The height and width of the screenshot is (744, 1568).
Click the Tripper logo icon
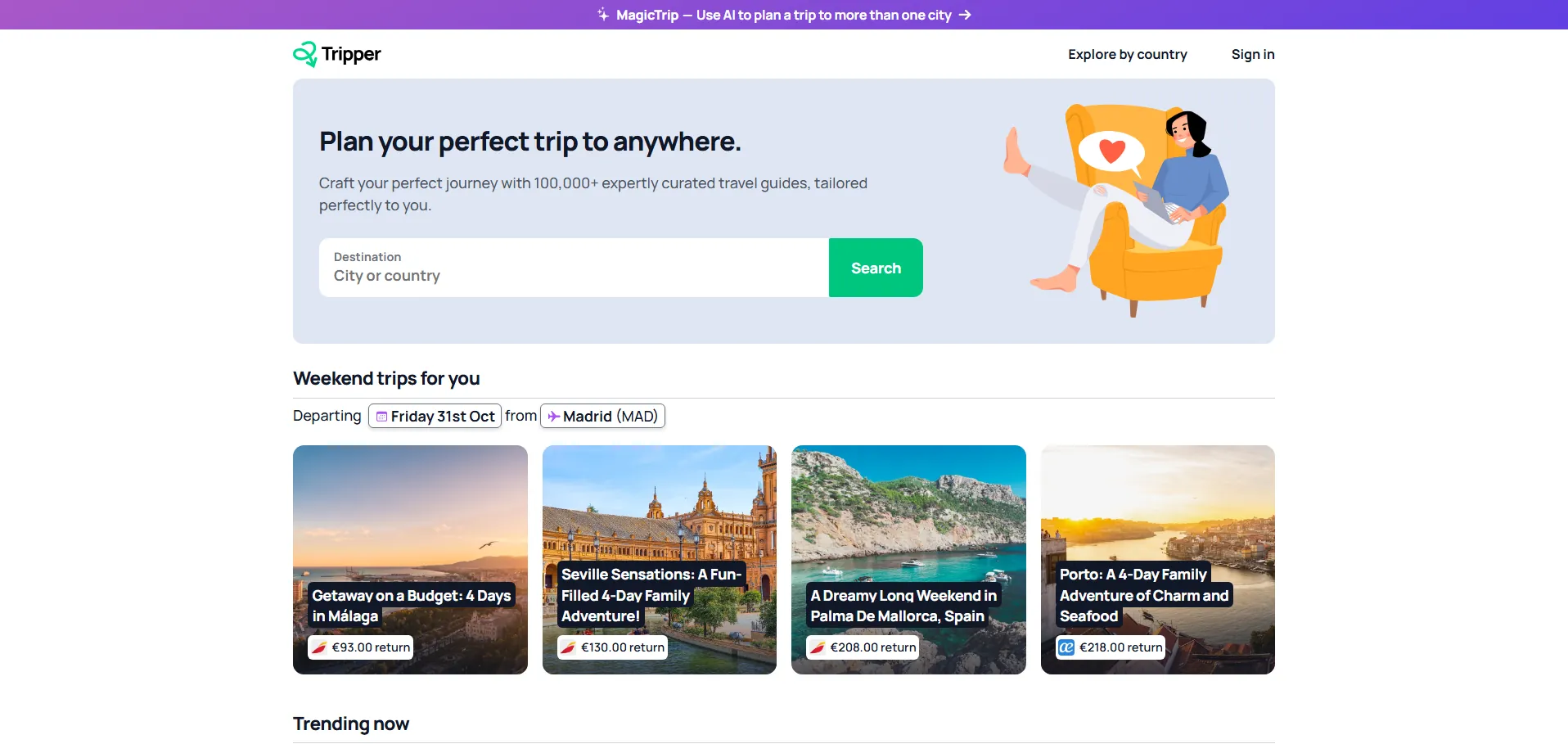[x=304, y=54]
